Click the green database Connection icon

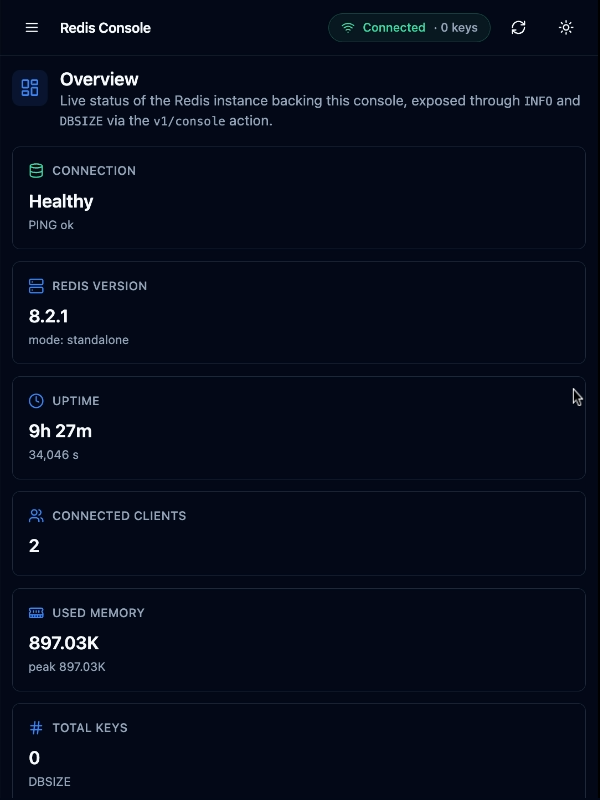click(x=36, y=170)
